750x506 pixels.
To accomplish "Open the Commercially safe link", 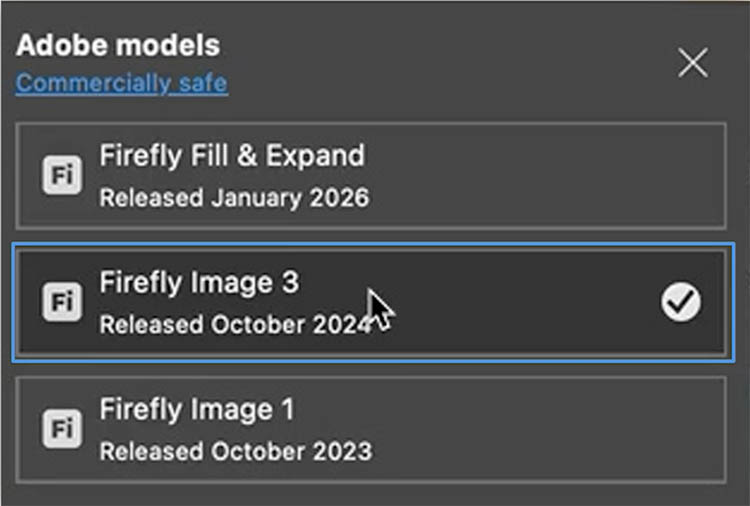I will point(121,83).
